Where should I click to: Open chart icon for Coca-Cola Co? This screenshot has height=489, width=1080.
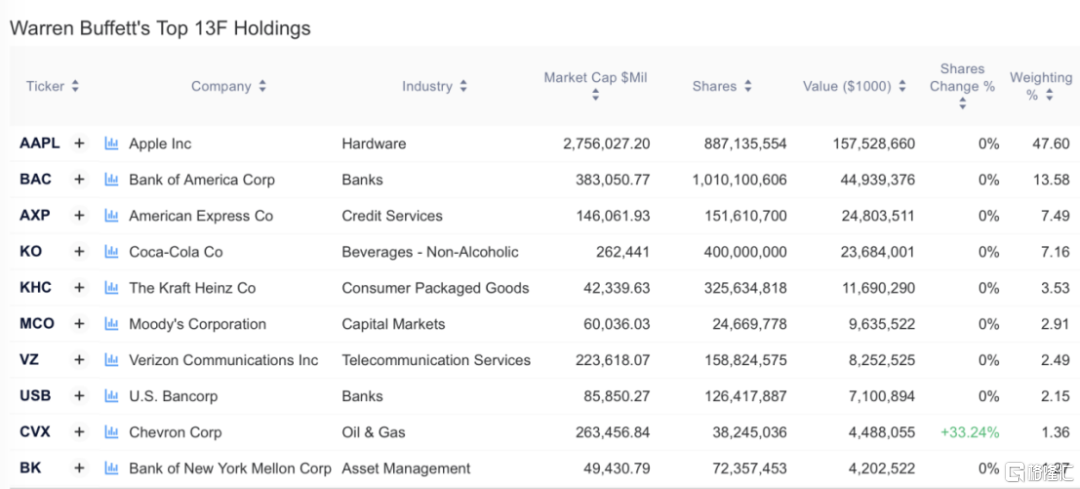[111, 251]
